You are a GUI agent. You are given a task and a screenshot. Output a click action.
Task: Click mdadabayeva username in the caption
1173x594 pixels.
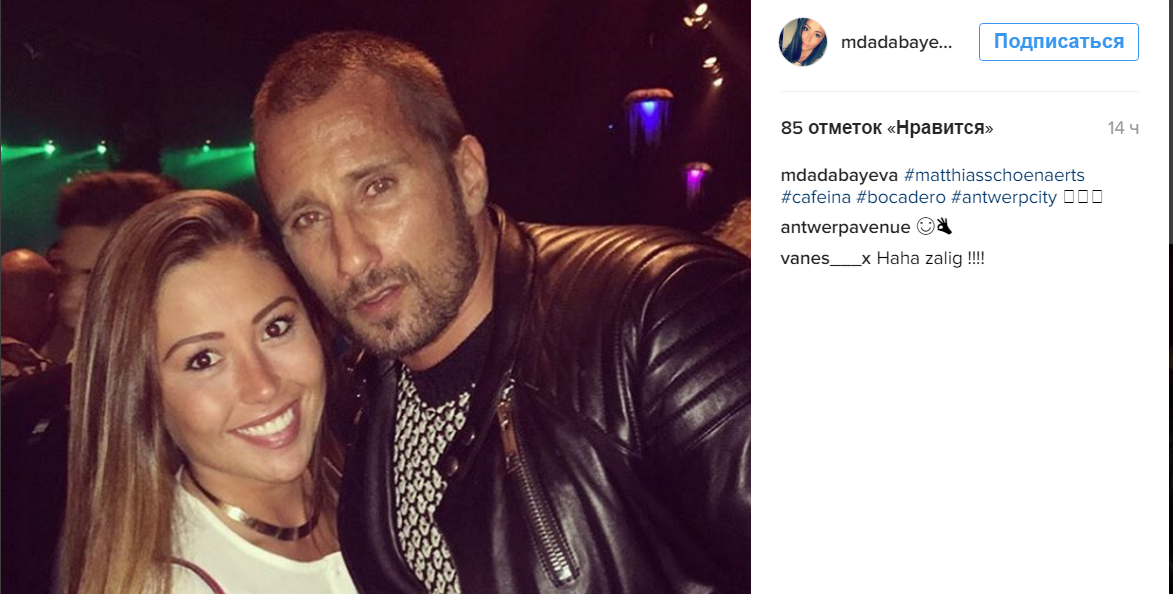tap(839, 175)
